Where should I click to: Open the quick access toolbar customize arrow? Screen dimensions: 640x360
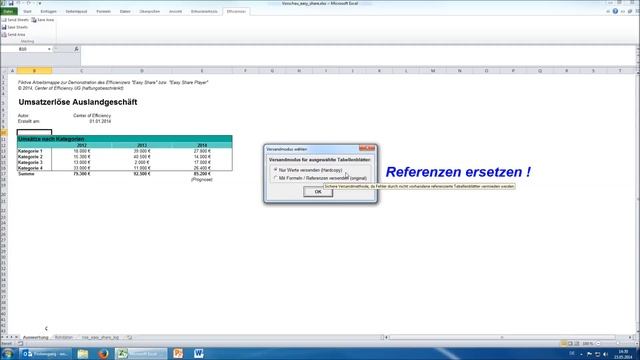pos(40,3)
